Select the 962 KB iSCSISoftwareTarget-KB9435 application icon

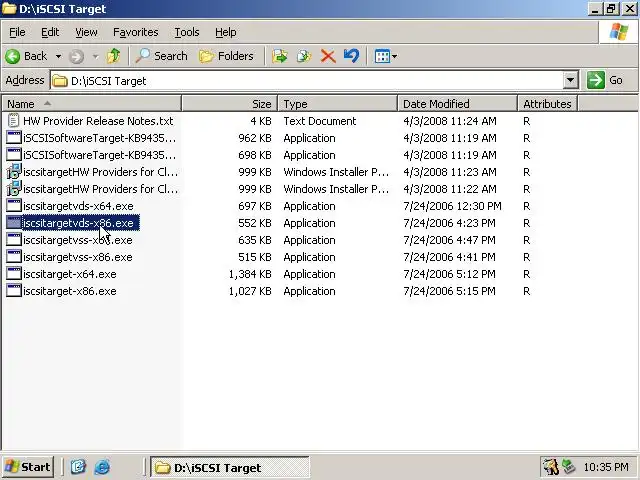tap(13, 138)
